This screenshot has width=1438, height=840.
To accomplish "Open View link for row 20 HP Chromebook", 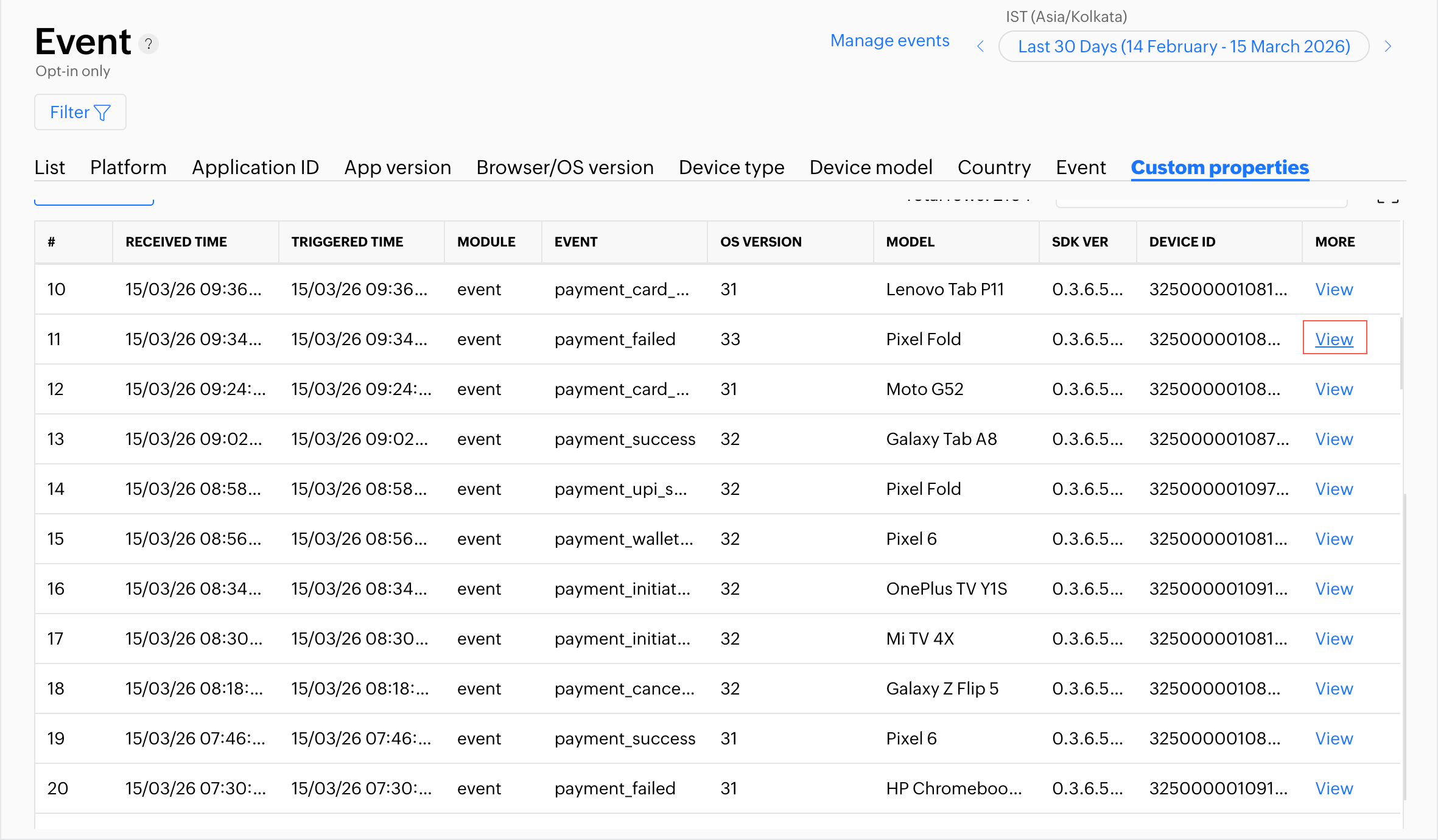I will point(1334,788).
